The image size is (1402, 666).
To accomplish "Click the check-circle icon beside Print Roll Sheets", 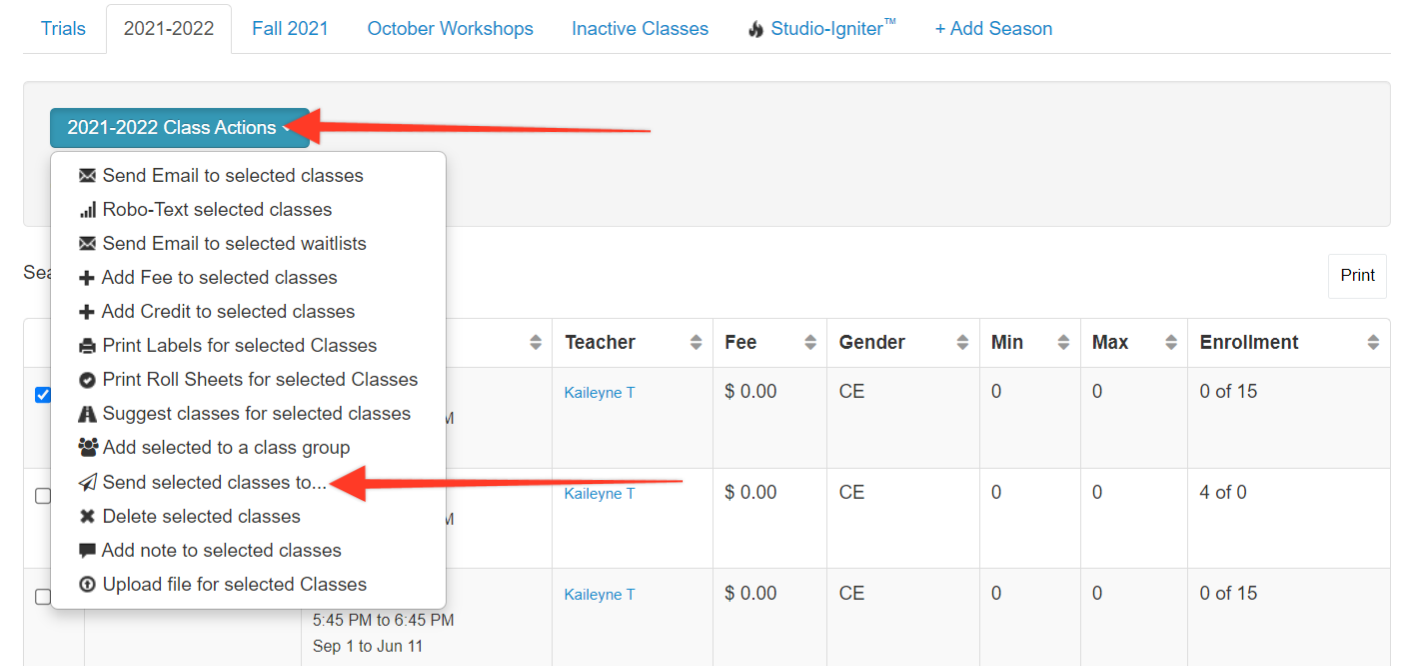I will click(87, 380).
